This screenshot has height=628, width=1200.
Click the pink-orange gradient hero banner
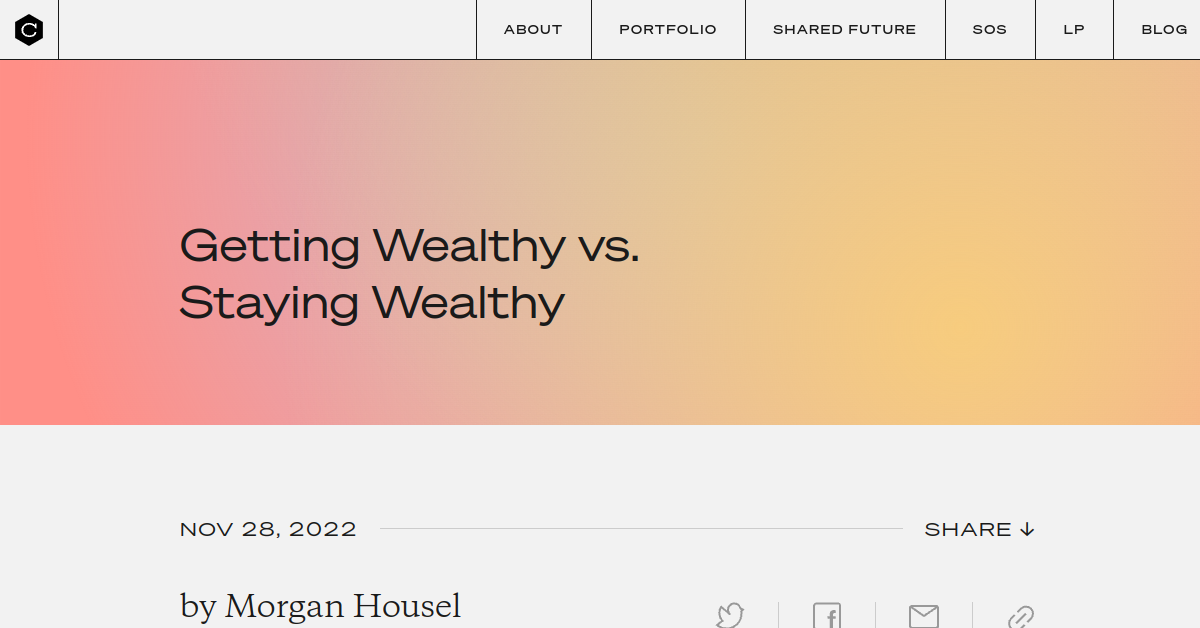600,242
